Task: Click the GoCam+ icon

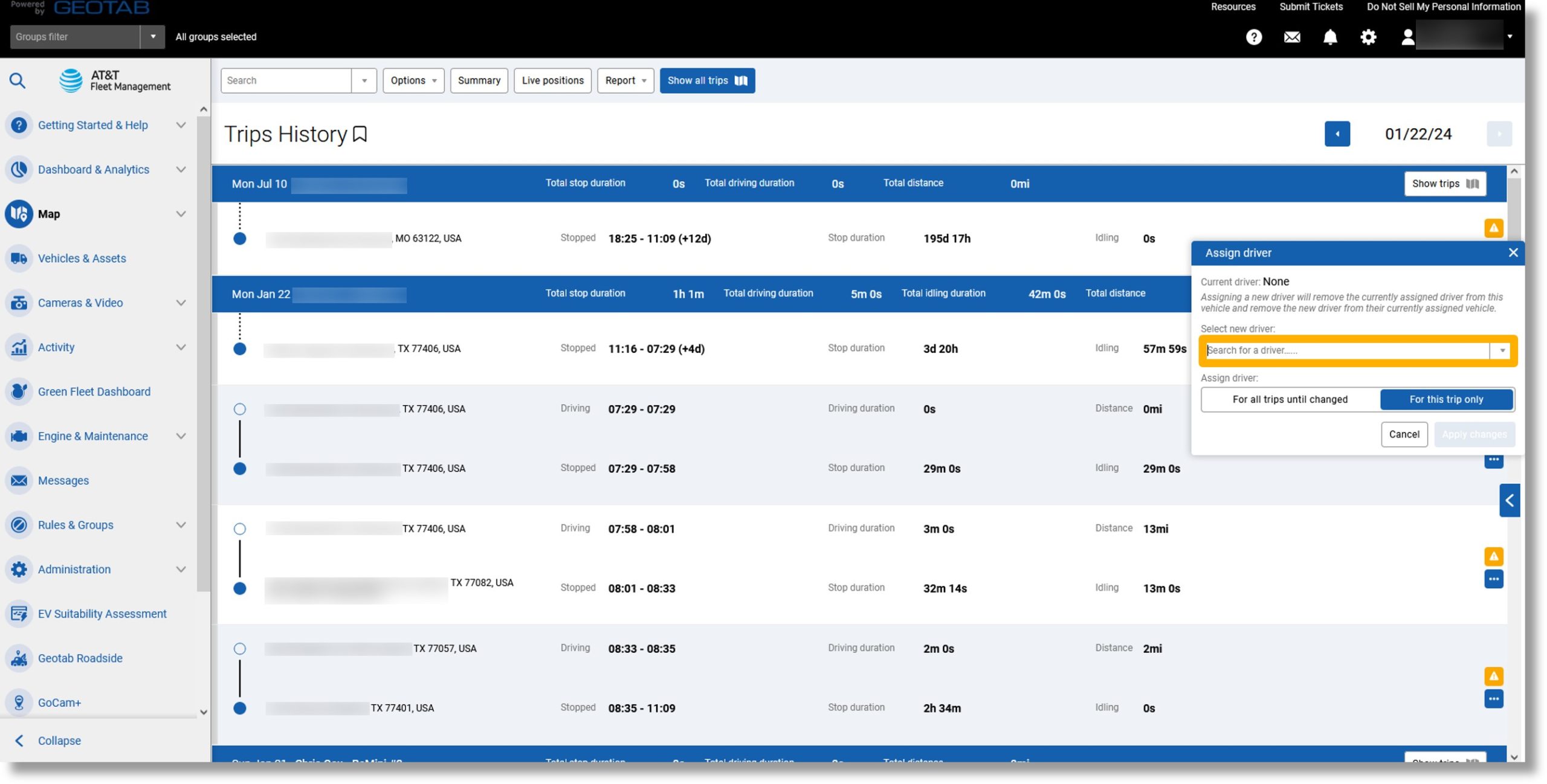Action: pyautogui.click(x=19, y=702)
